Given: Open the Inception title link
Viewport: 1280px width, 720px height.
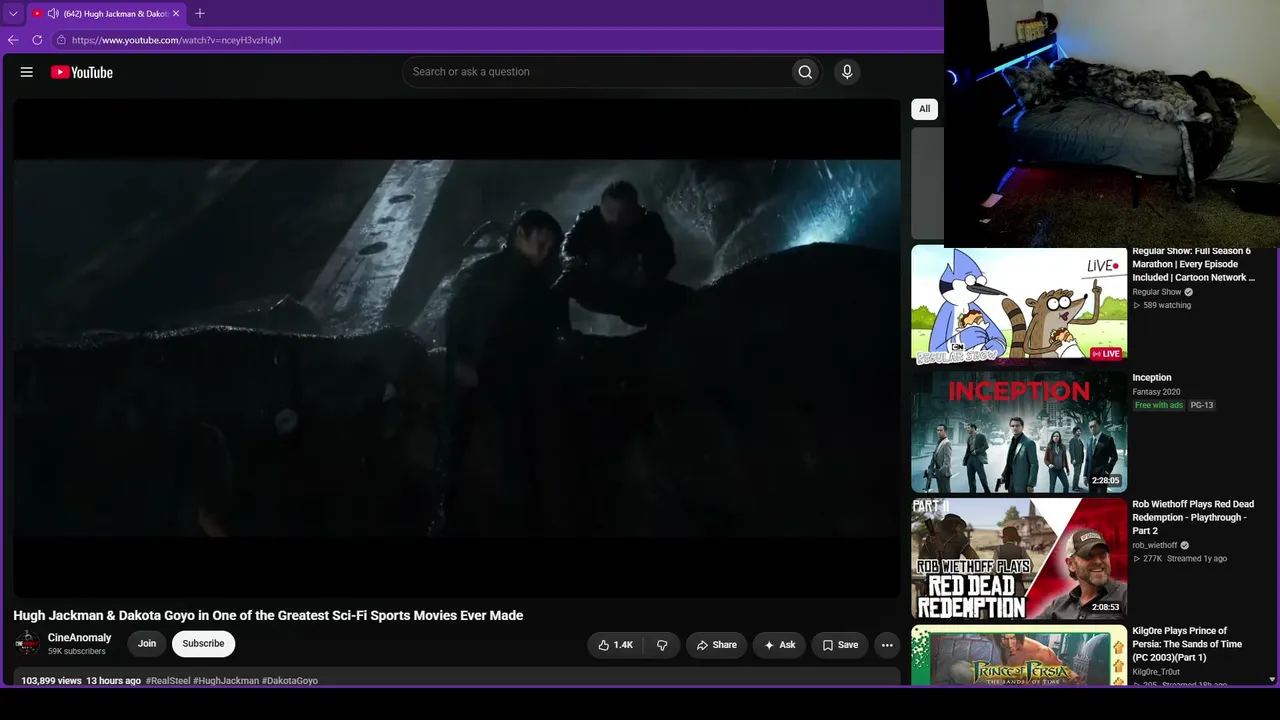Looking at the screenshot, I should (x=1152, y=378).
